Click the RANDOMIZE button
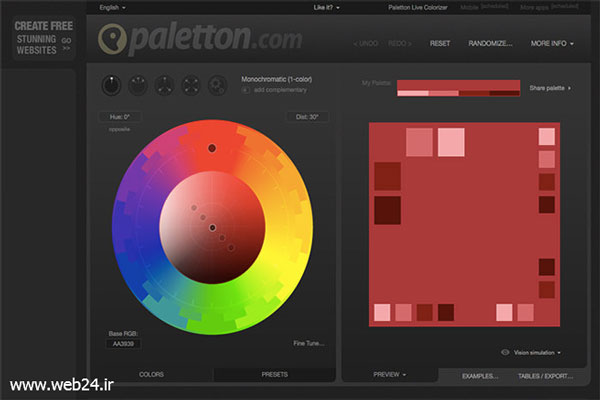 click(490, 44)
